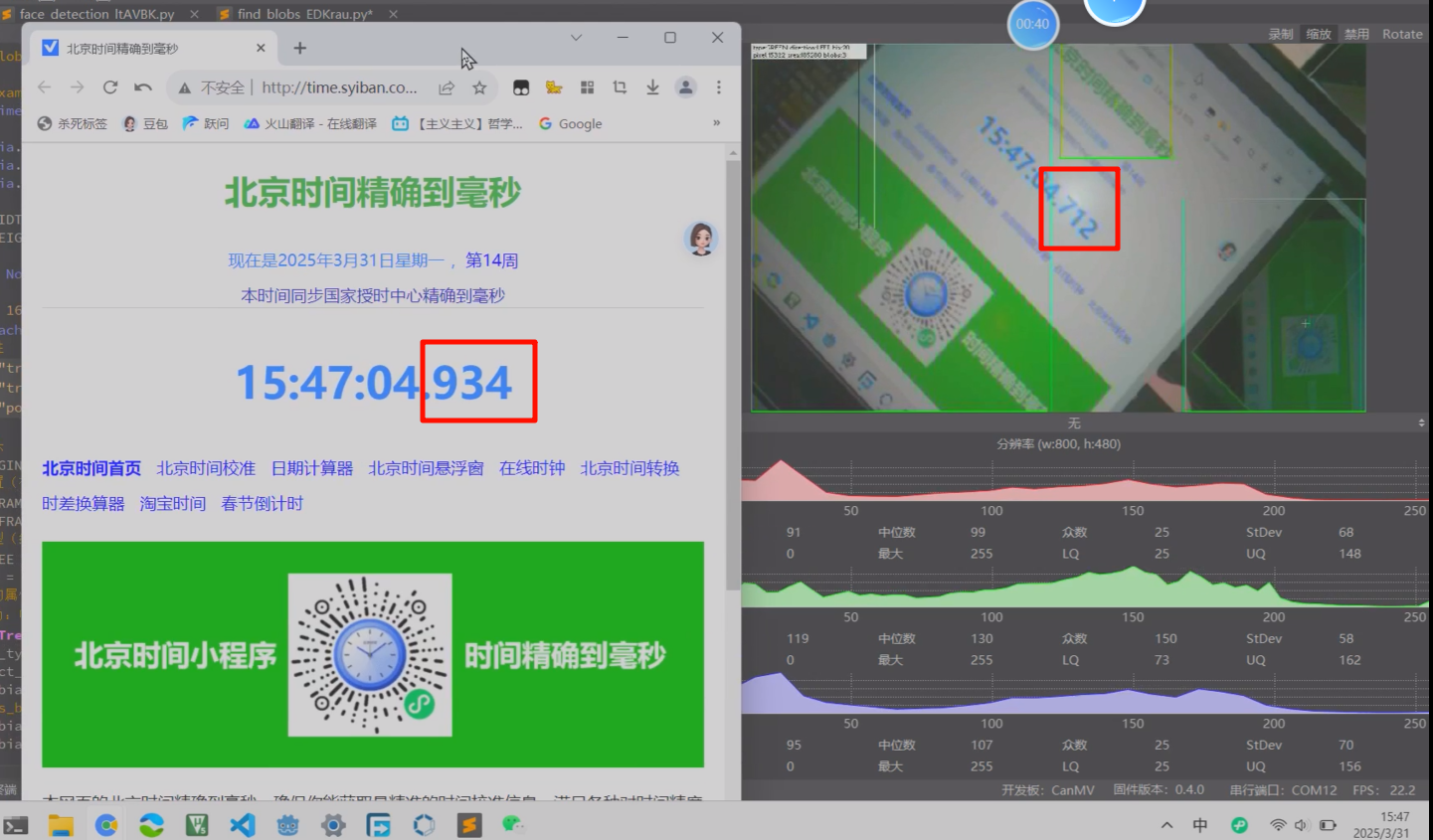This screenshot has height=840, width=1433.
Task: Click the floating assistant avatar on page
Action: point(701,239)
